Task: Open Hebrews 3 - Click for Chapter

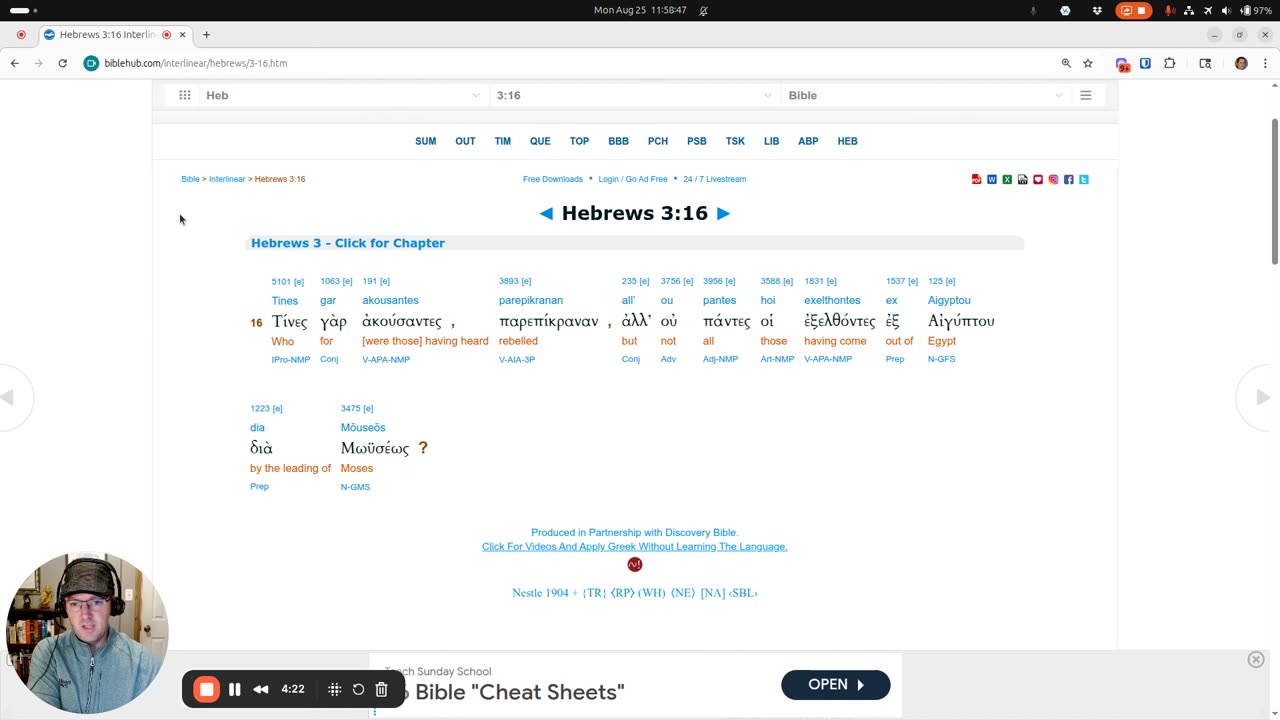Action: coord(348,243)
